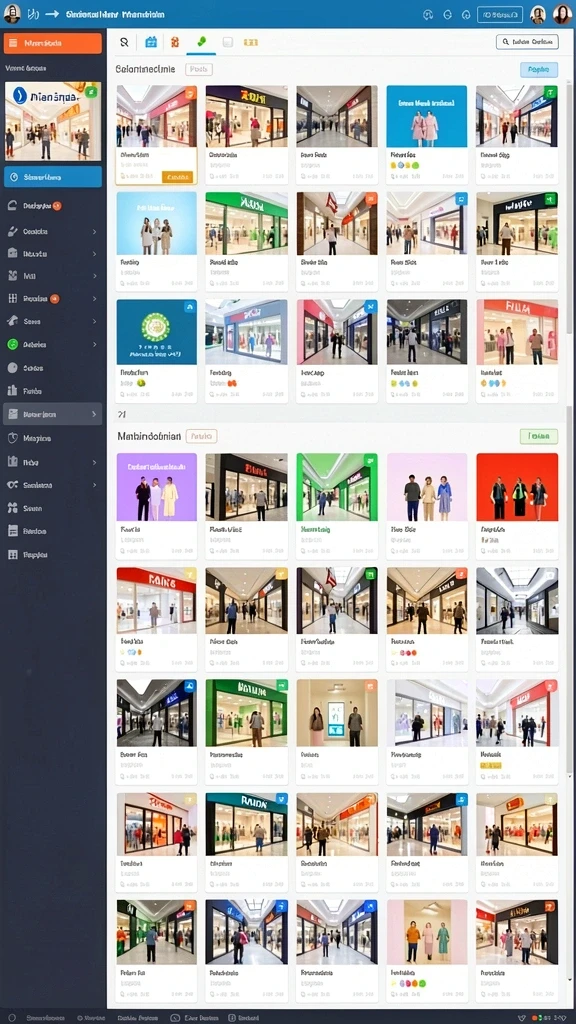Click the outlined button in the blue header
The width and height of the screenshot is (576, 1024).
click(x=500, y=14)
